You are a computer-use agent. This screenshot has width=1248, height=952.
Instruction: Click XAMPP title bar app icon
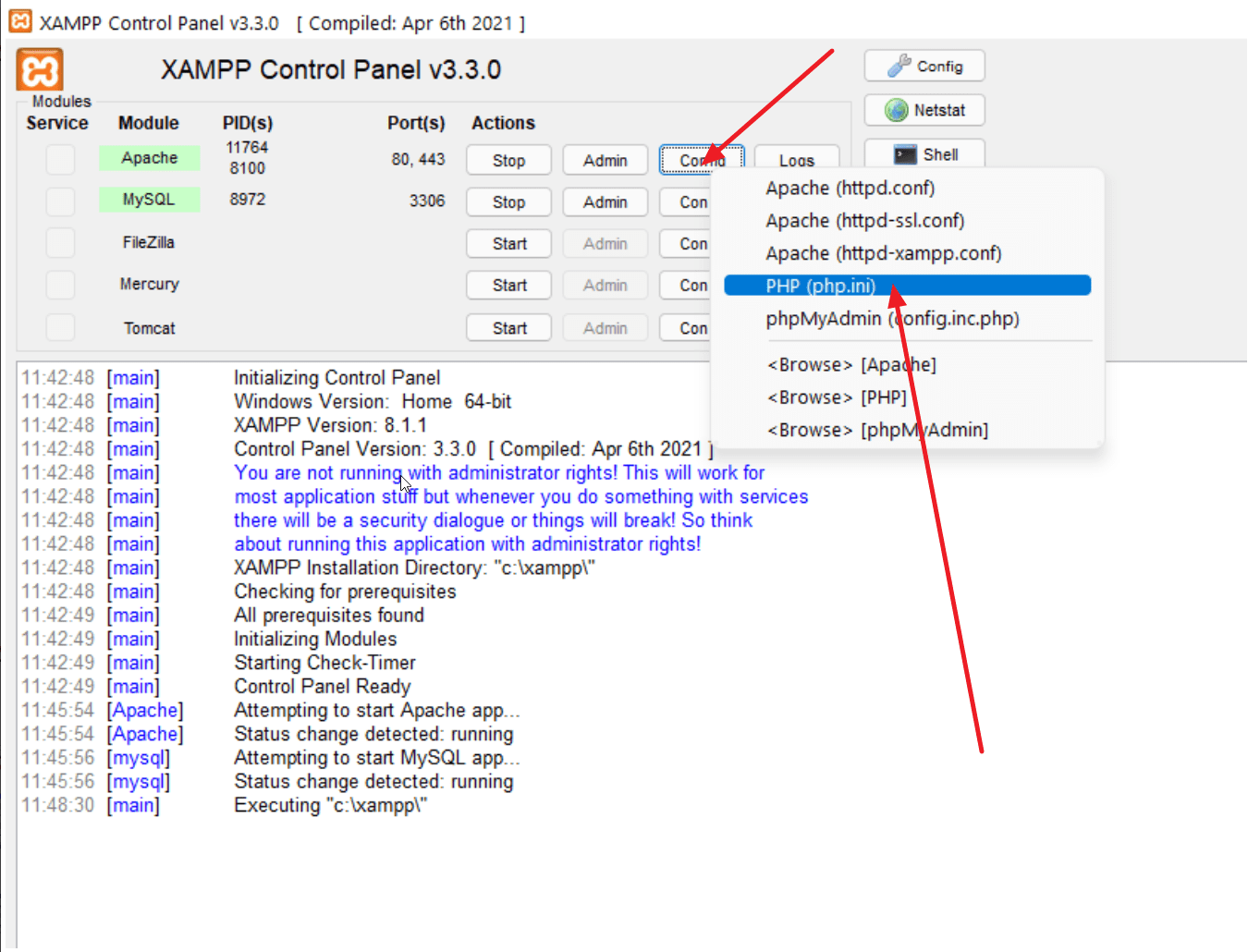(19, 21)
